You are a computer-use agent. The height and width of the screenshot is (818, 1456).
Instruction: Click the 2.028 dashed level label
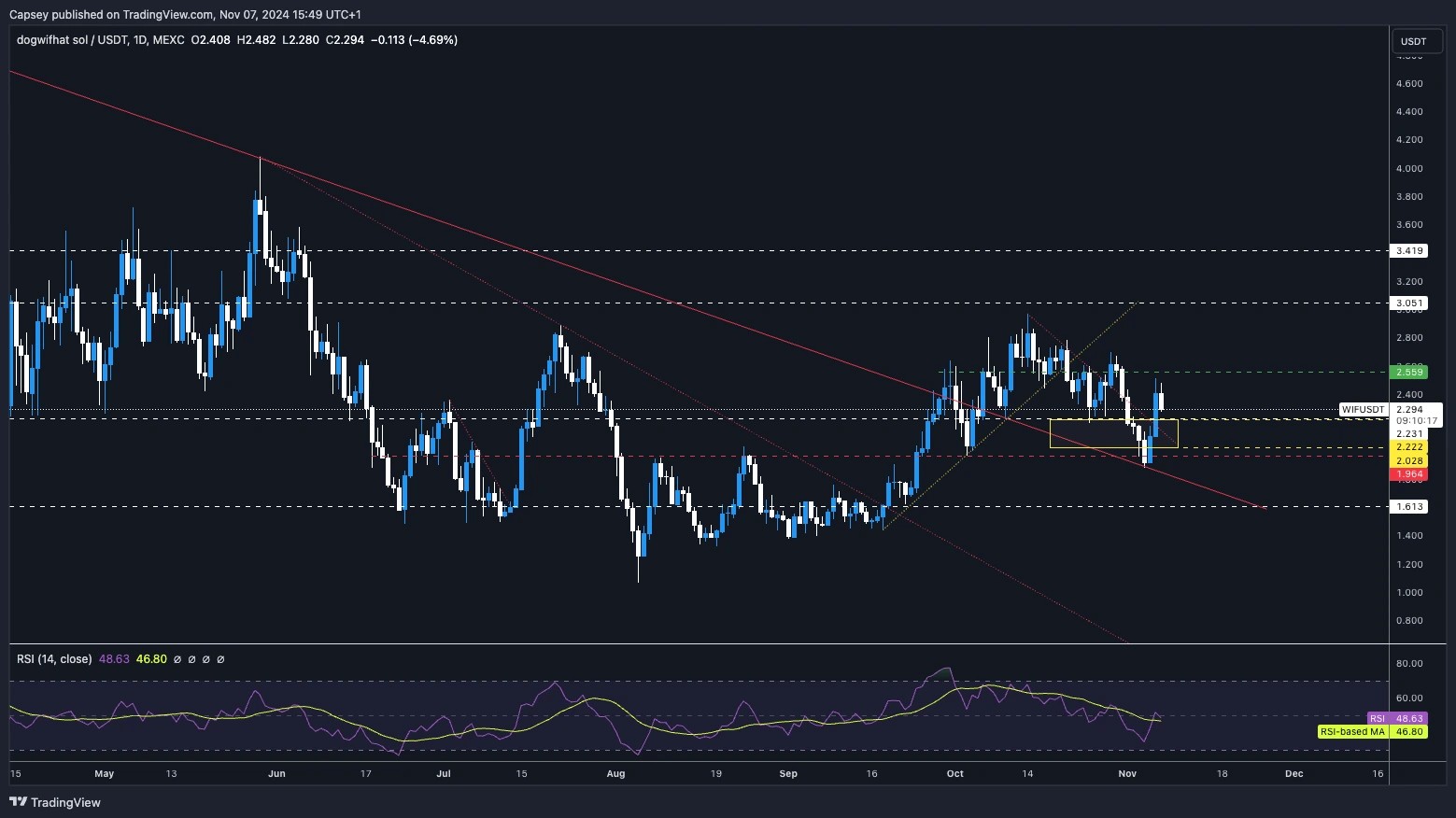[x=1410, y=460]
